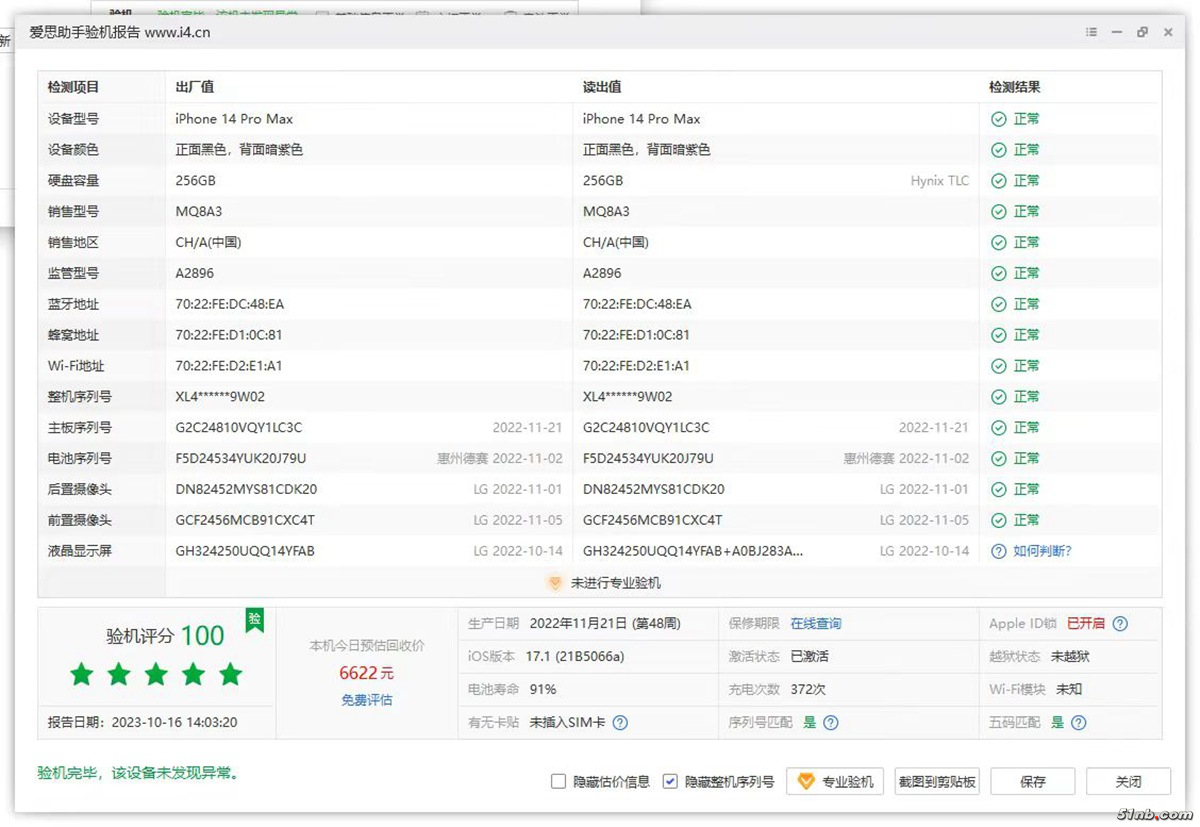Open the 在线查询 warranty link

(x=816, y=624)
